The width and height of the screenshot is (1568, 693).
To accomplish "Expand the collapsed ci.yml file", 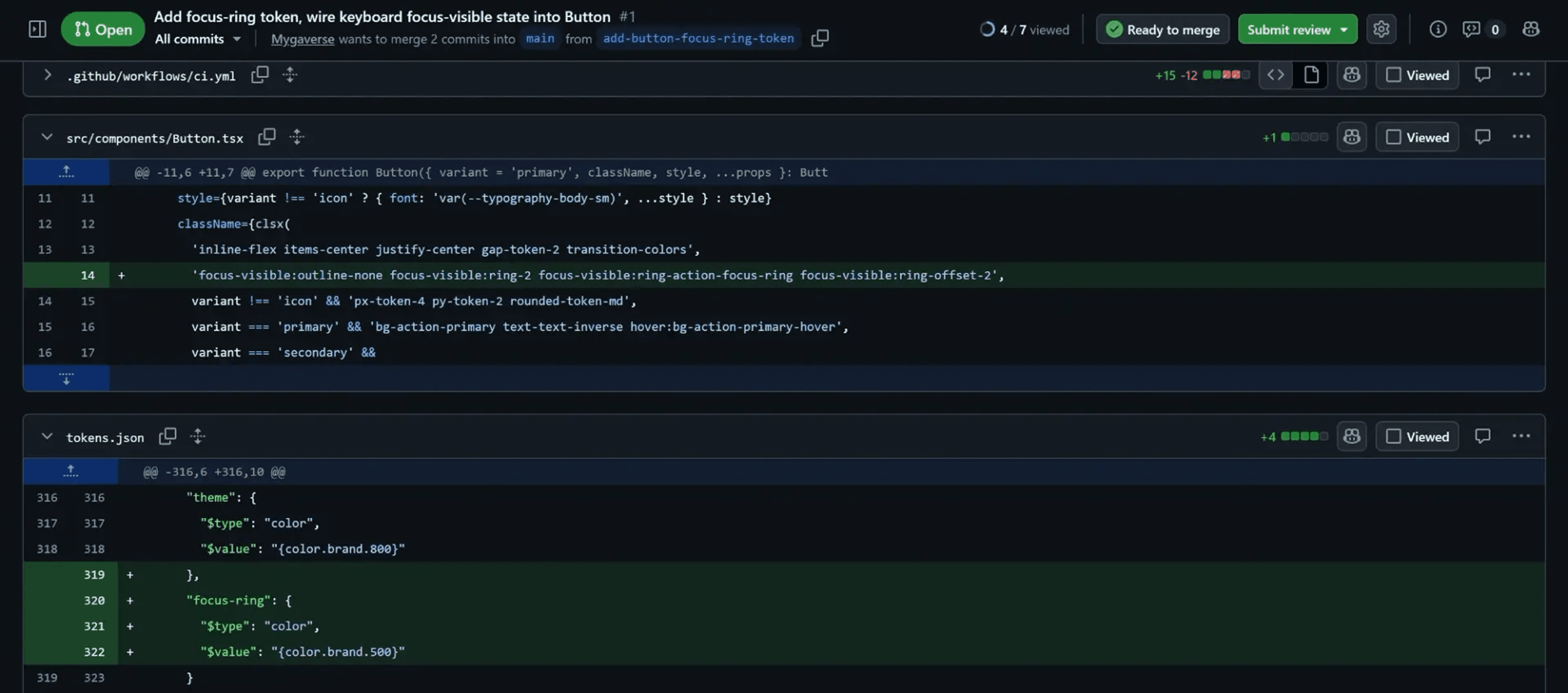I will [x=47, y=75].
